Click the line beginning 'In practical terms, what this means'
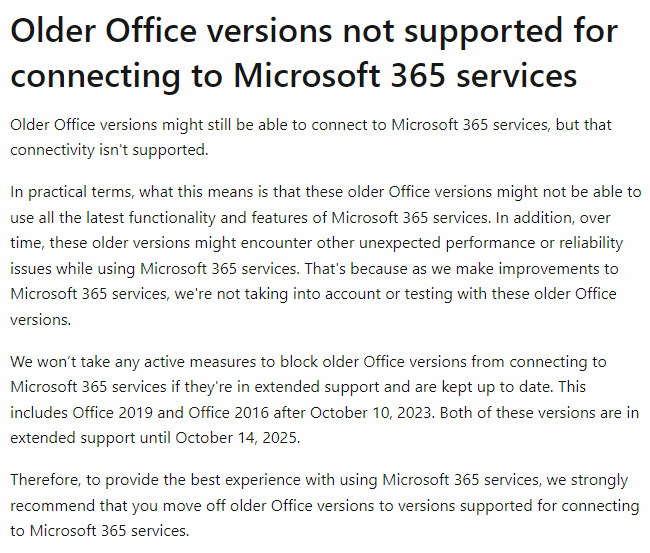 click(x=325, y=192)
